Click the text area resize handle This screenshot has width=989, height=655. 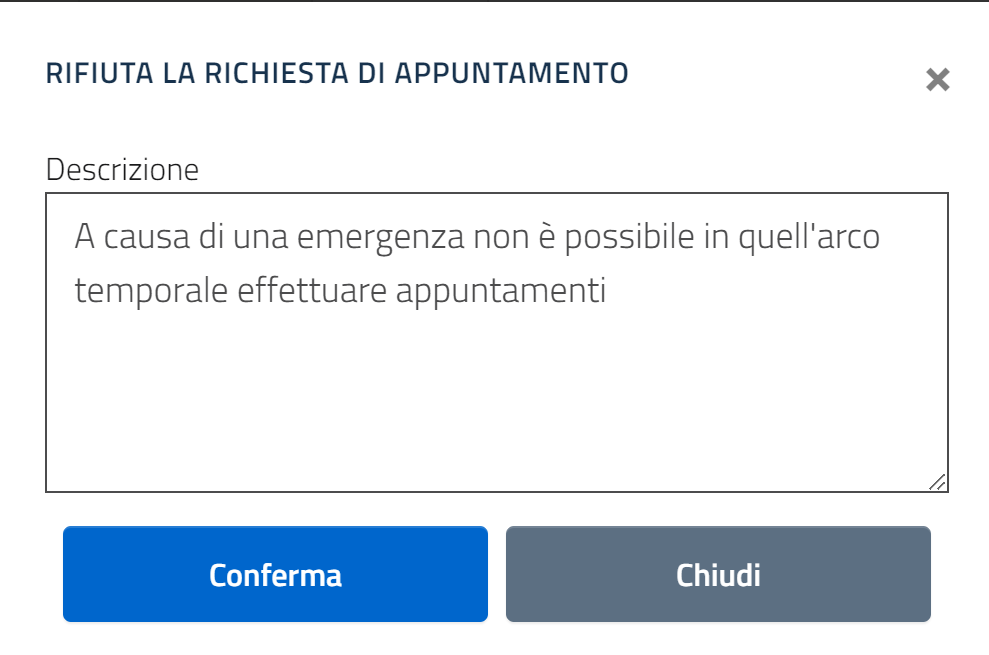tap(937, 482)
